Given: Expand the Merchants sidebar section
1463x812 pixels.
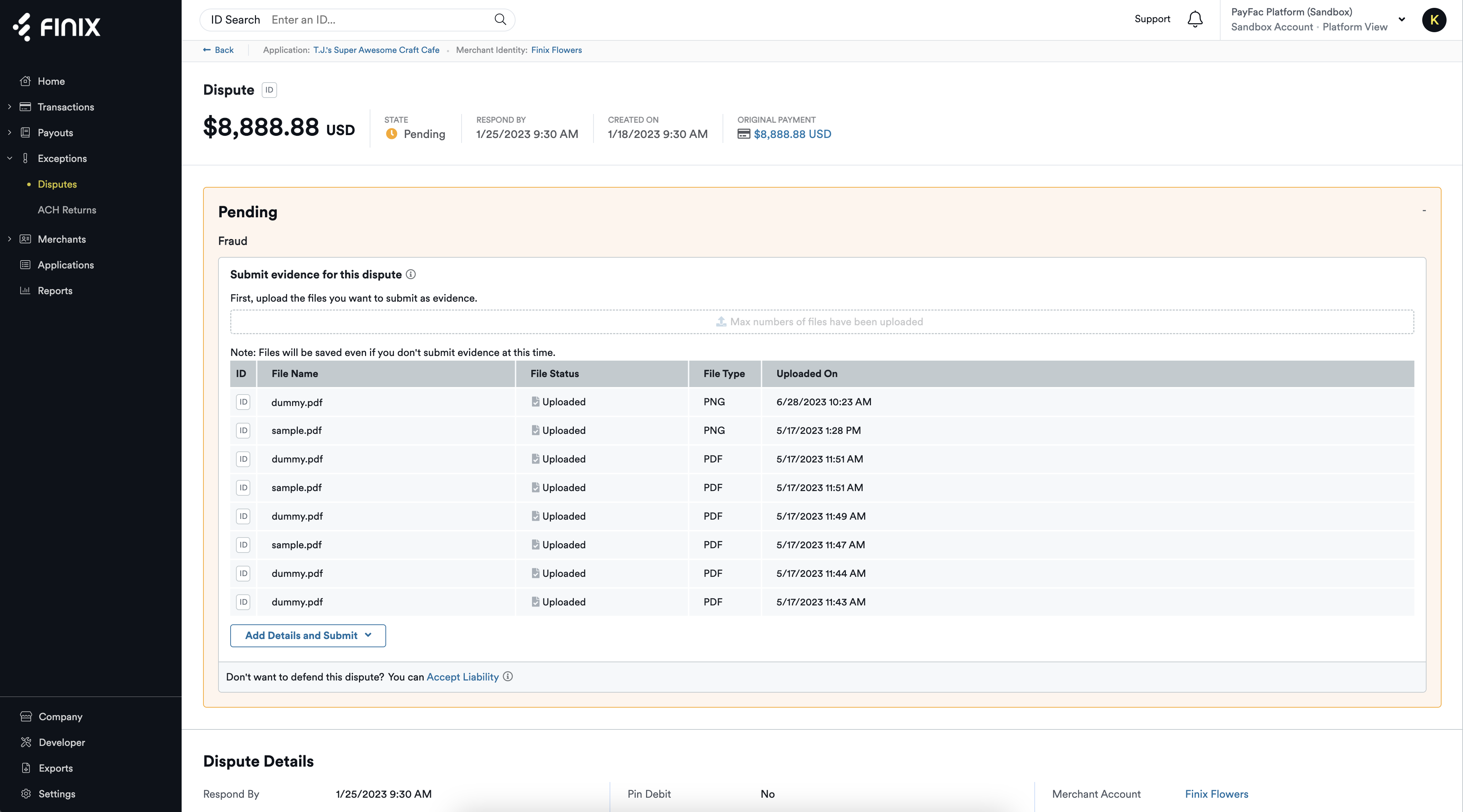Looking at the screenshot, I should [9, 239].
